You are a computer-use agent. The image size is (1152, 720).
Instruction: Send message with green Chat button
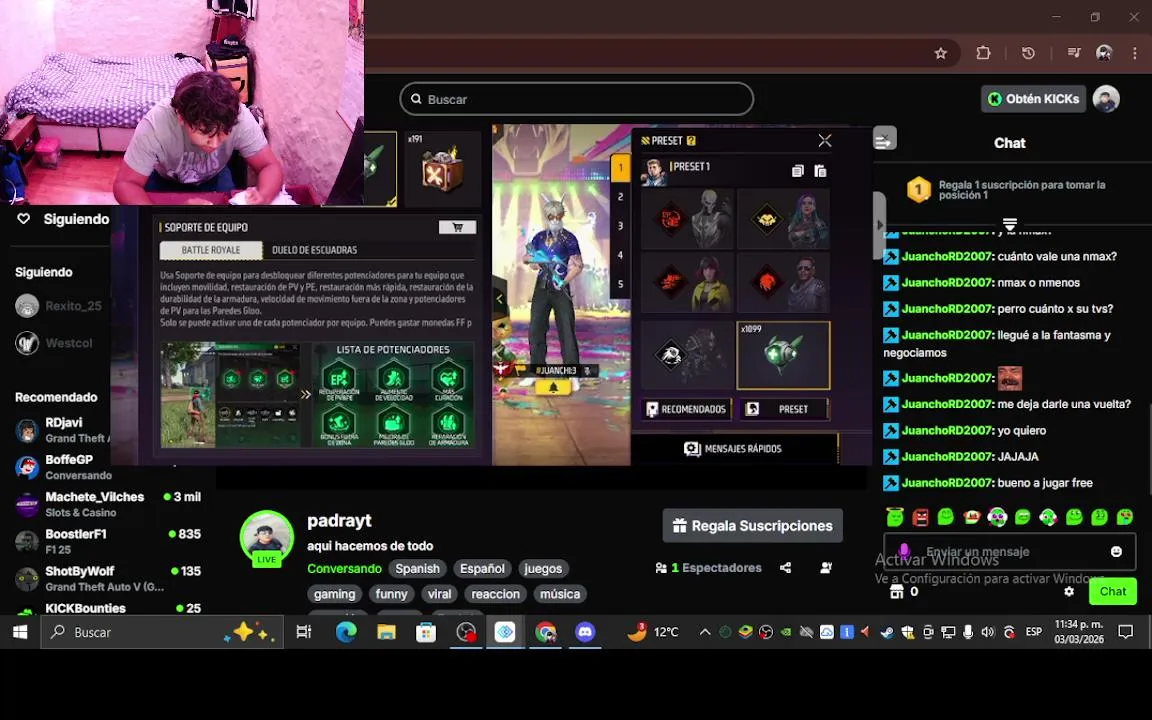1112,591
